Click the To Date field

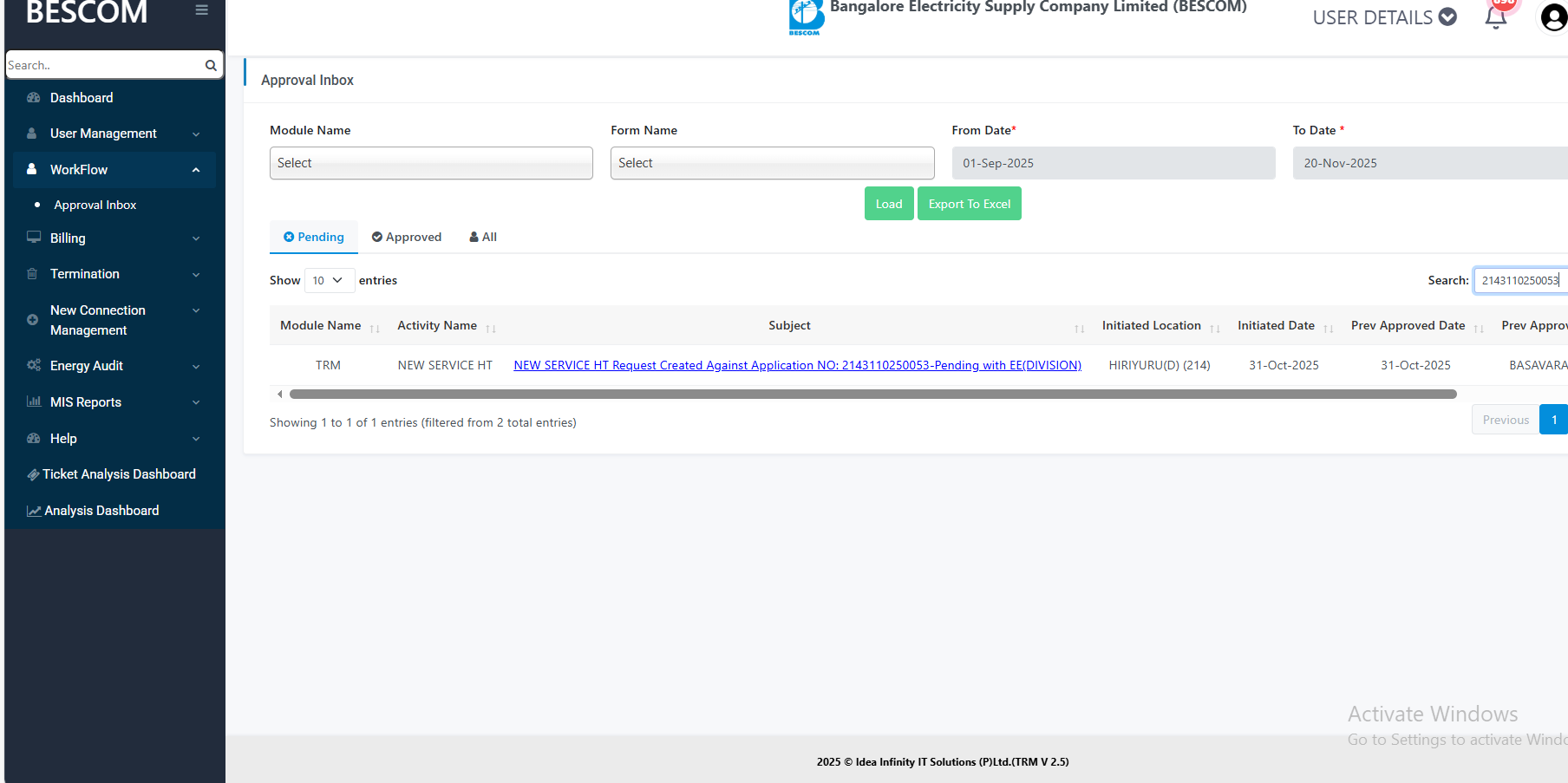coord(1430,163)
